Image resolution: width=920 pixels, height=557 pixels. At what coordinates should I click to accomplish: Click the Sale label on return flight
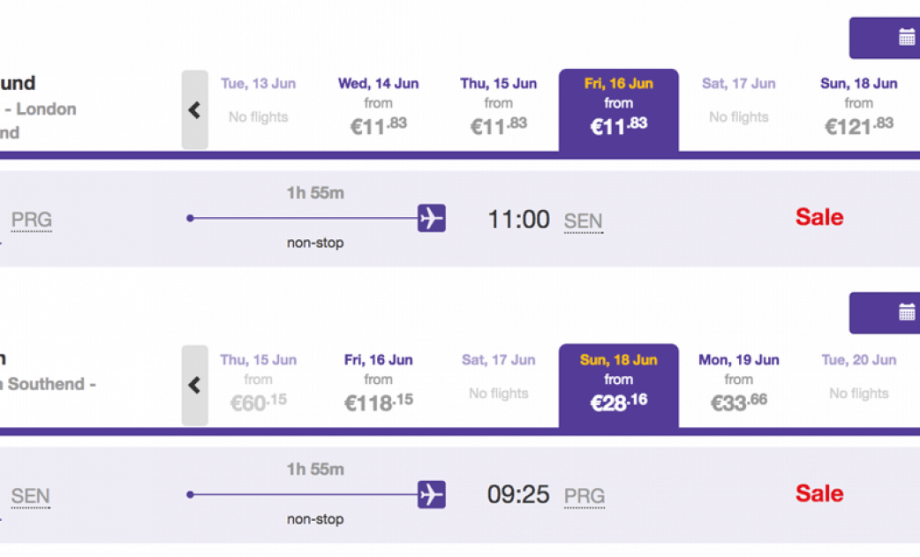(x=819, y=493)
